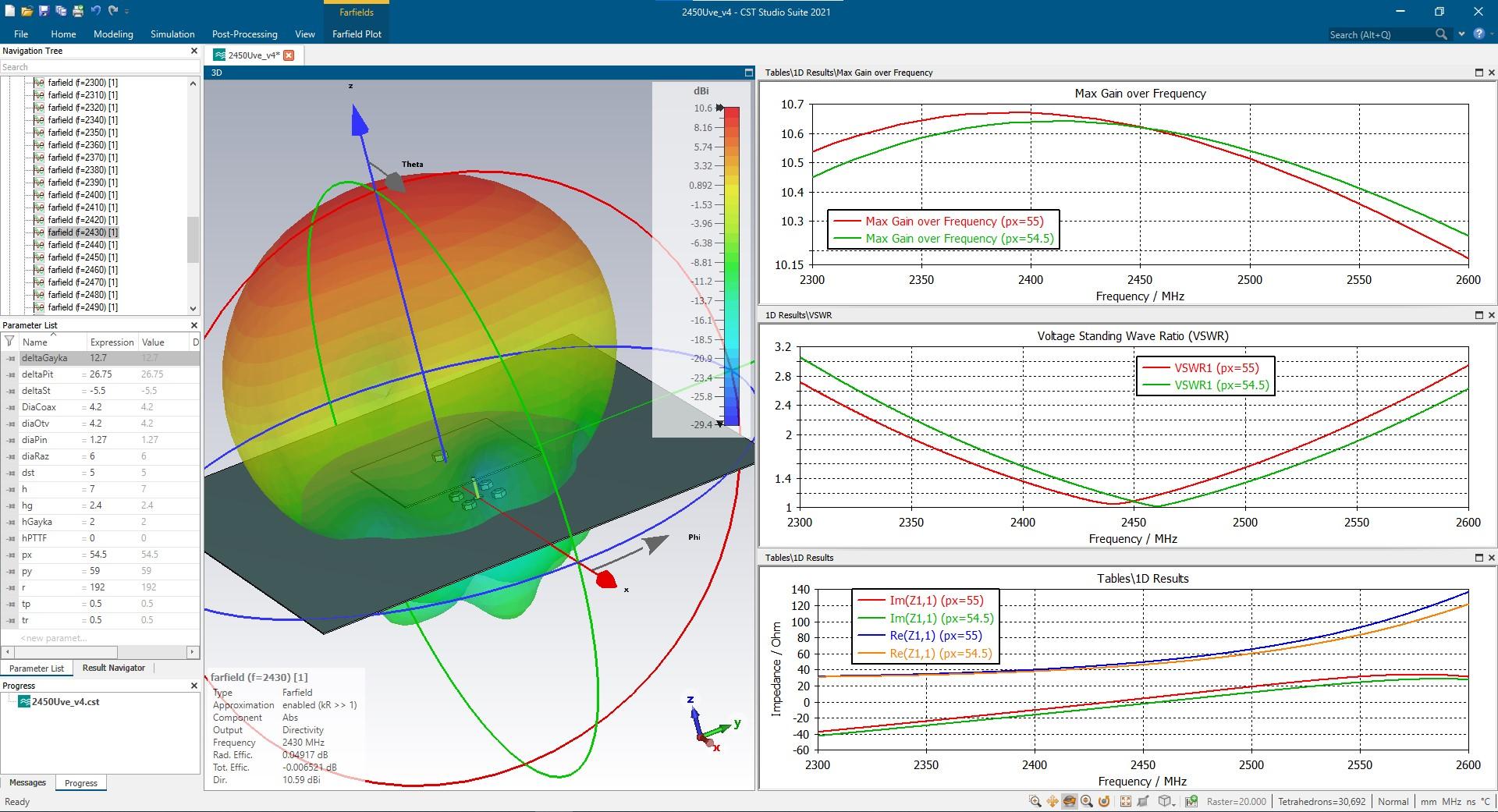Click the dBi color scale bar
This screenshot has width=1498, height=812.
coord(731,265)
